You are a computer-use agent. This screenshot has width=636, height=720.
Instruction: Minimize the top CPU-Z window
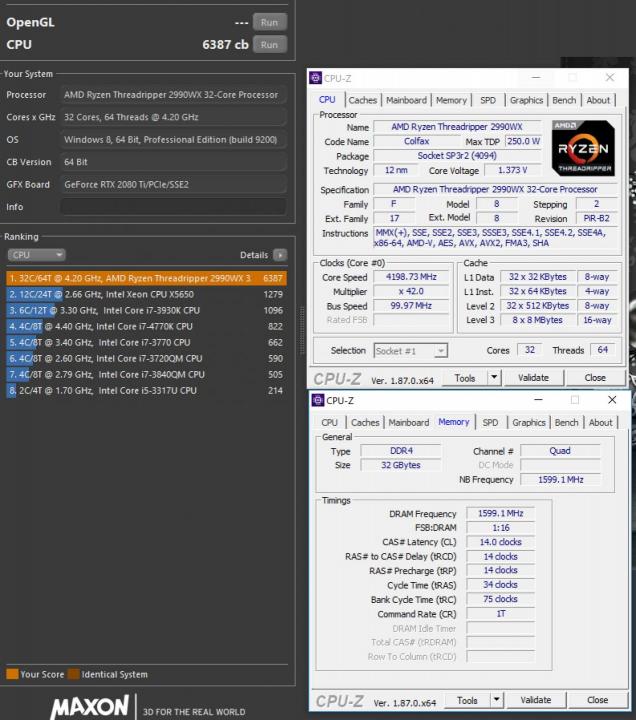click(536, 78)
